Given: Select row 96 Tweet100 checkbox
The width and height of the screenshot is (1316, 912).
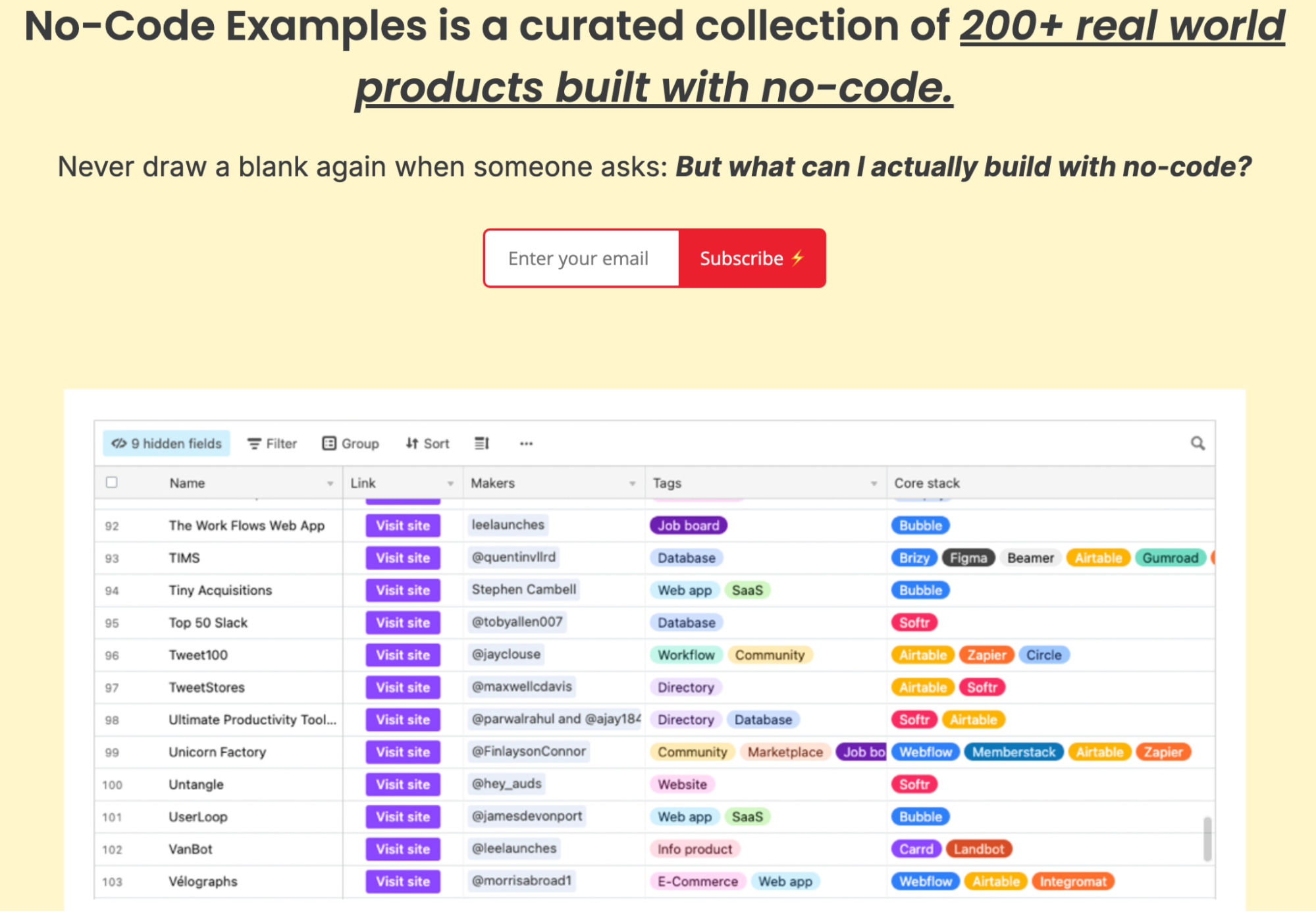Looking at the screenshot, I should click(x=112, y=654).
